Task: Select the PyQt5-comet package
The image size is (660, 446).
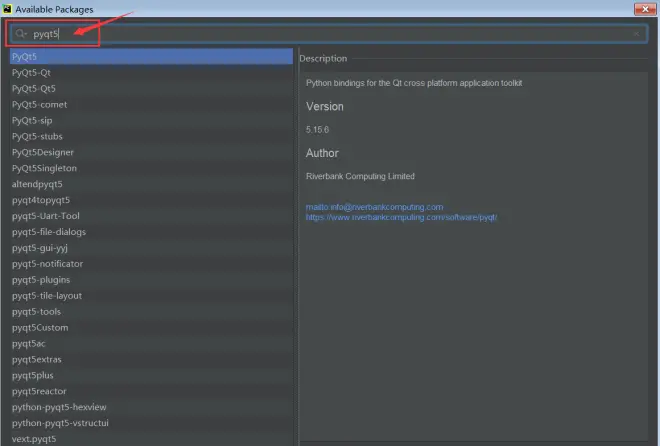Action: [x=151, y=104]
